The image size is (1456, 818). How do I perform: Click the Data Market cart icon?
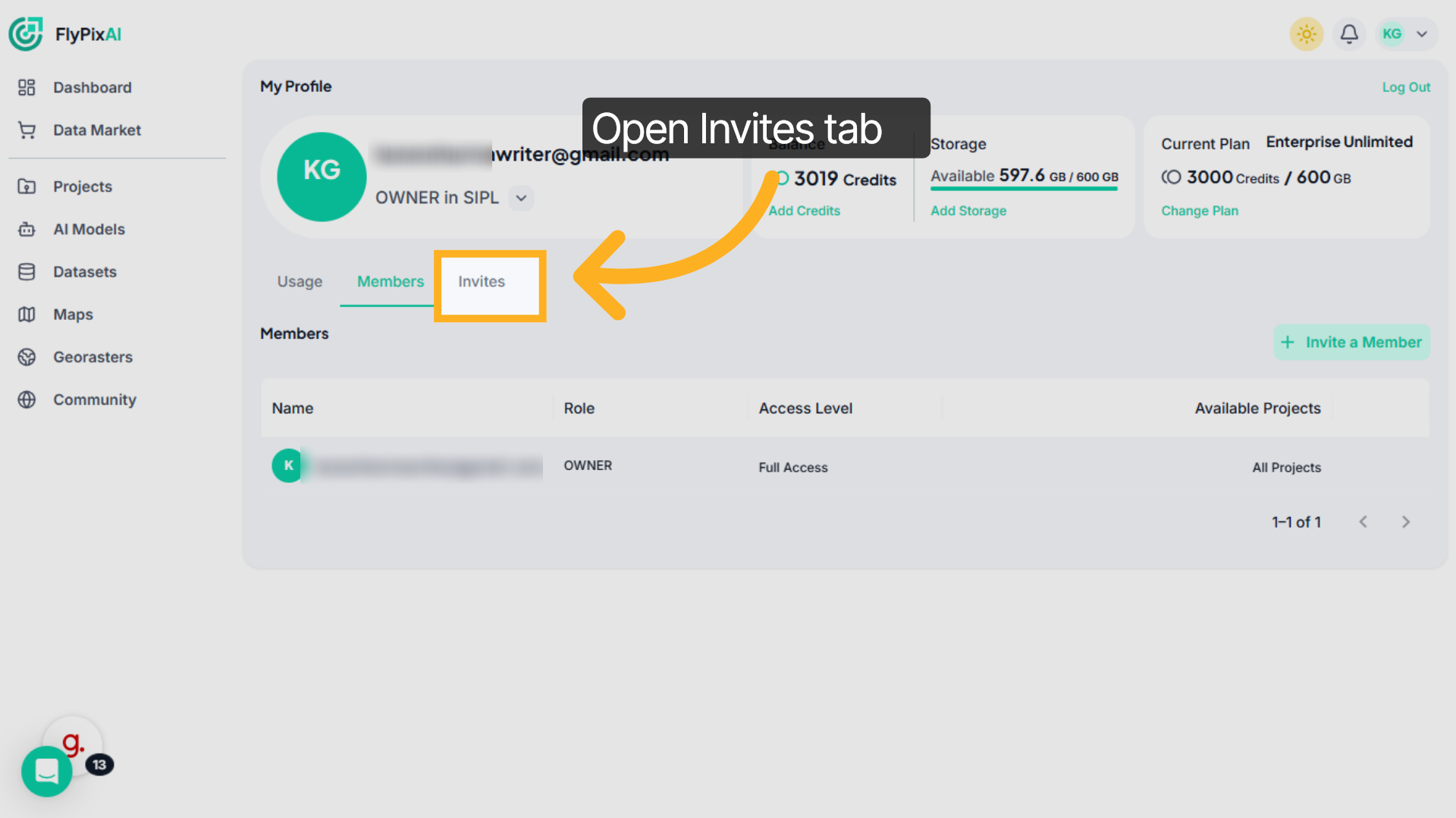click(27, 130)
